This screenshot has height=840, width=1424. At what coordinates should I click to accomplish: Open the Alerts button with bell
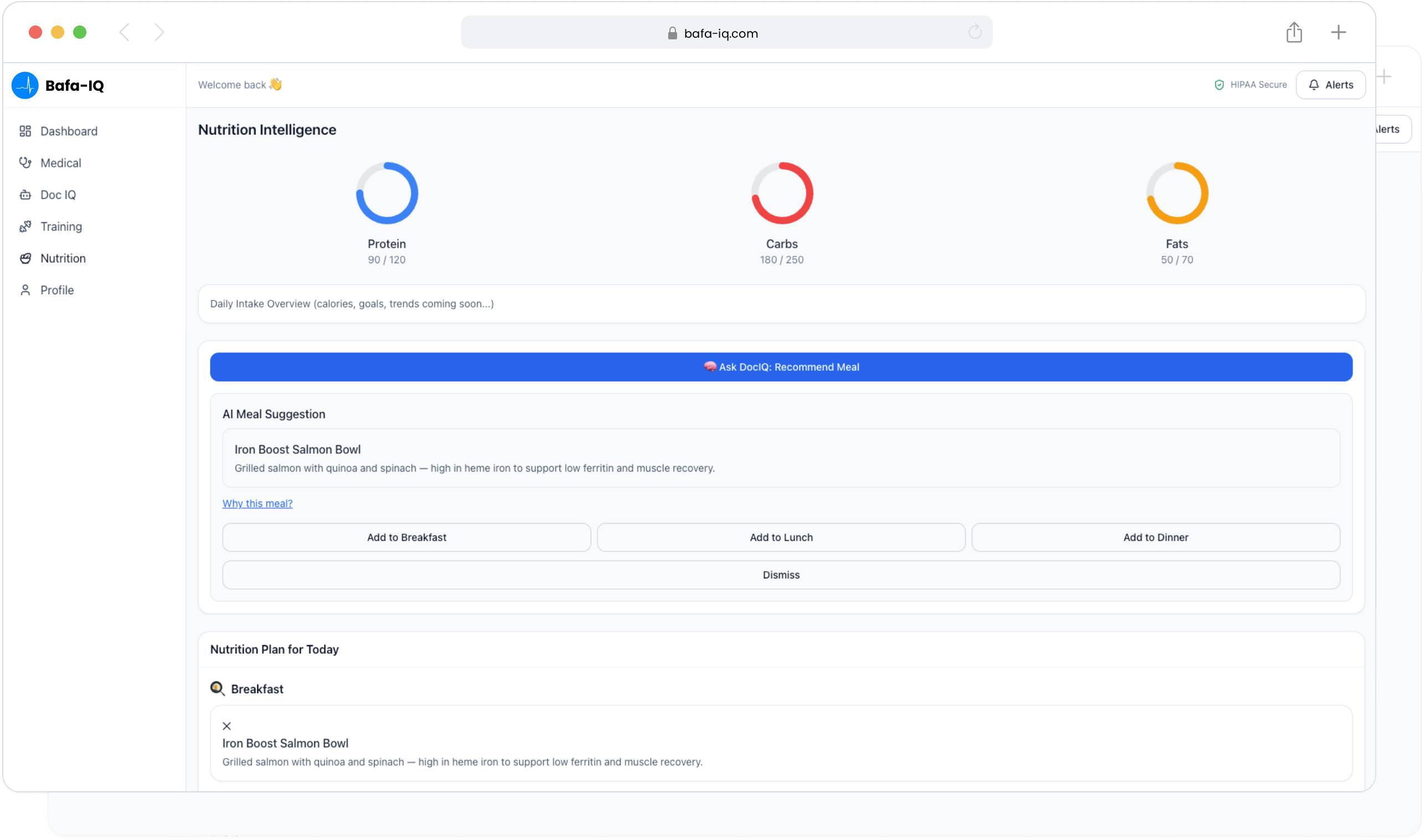(x=1330, y=85)
